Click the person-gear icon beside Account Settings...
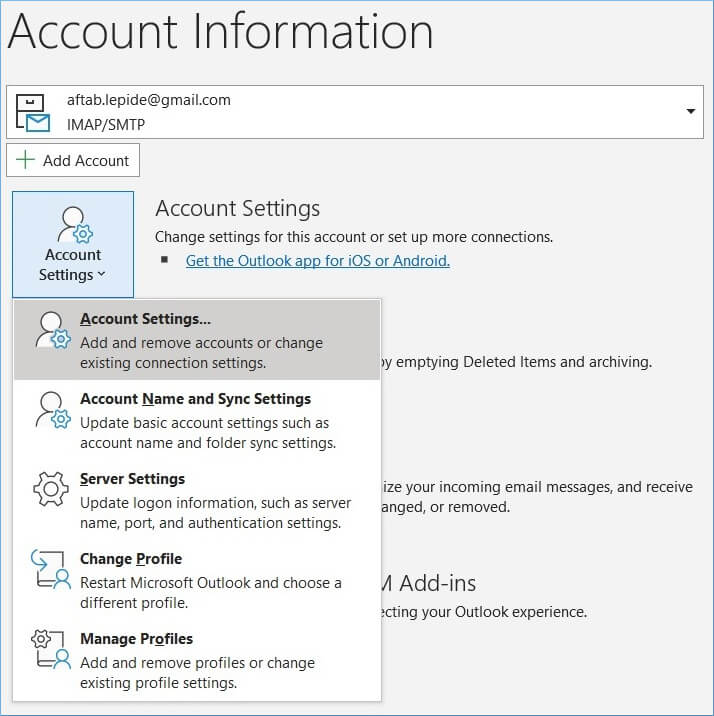Screen dimensions: 714x716 pos(53,330)
